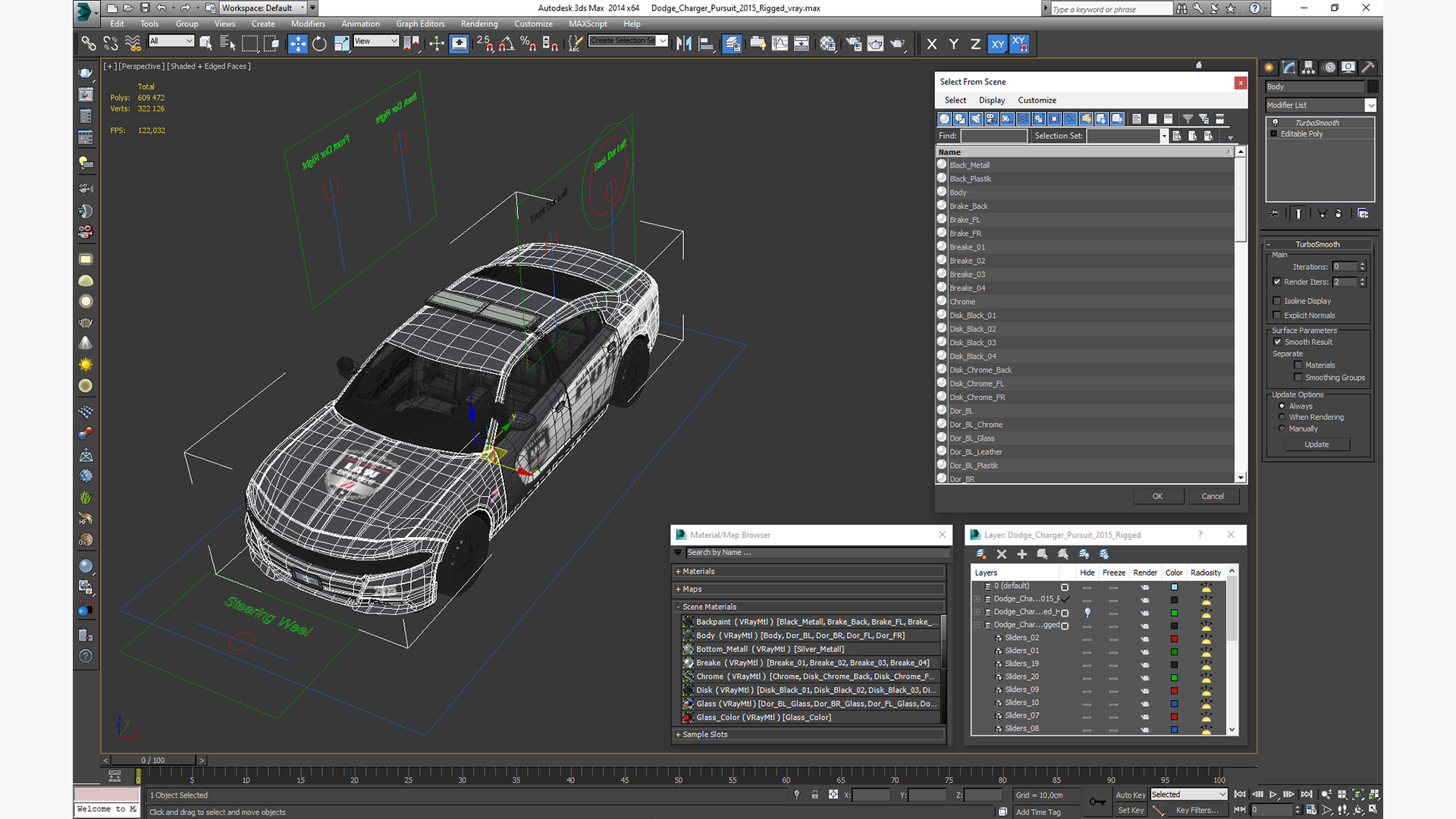The image size is (1456, 819).
Task: Click OK in Select From Scene
Action: pyautogui.click(x=1157, y=497)
